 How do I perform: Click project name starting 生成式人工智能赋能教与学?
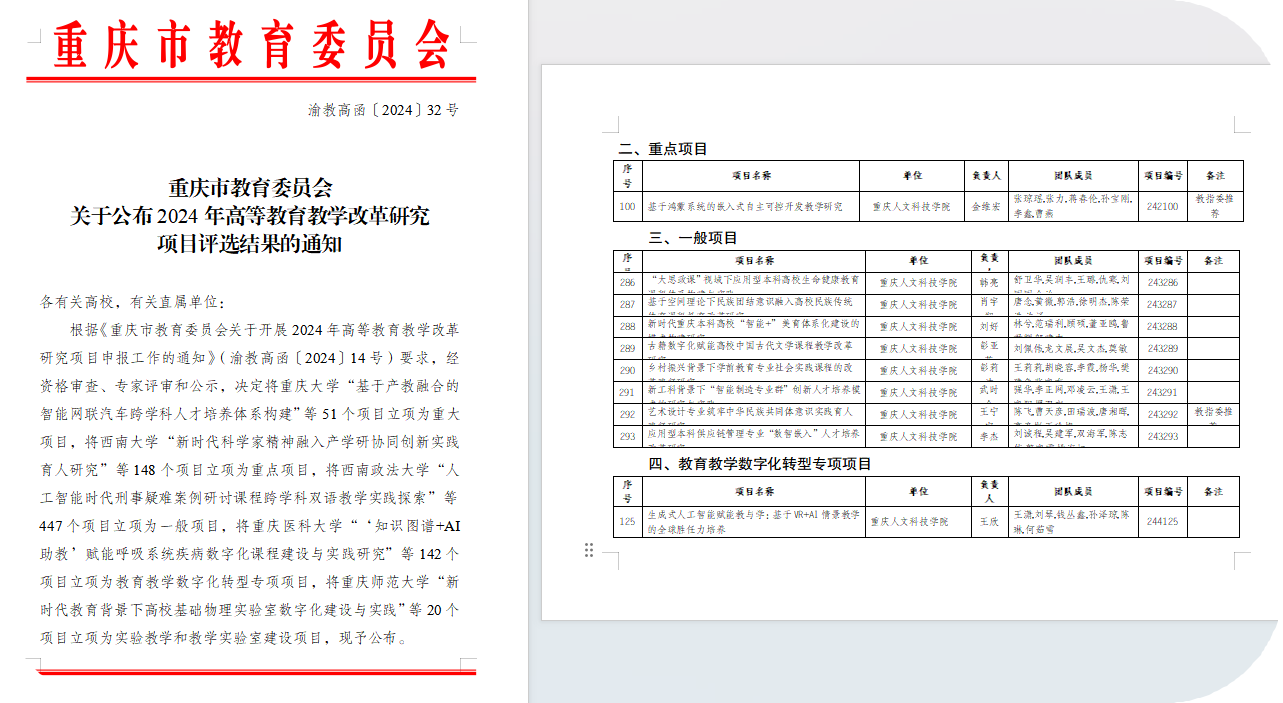(753, 522)
